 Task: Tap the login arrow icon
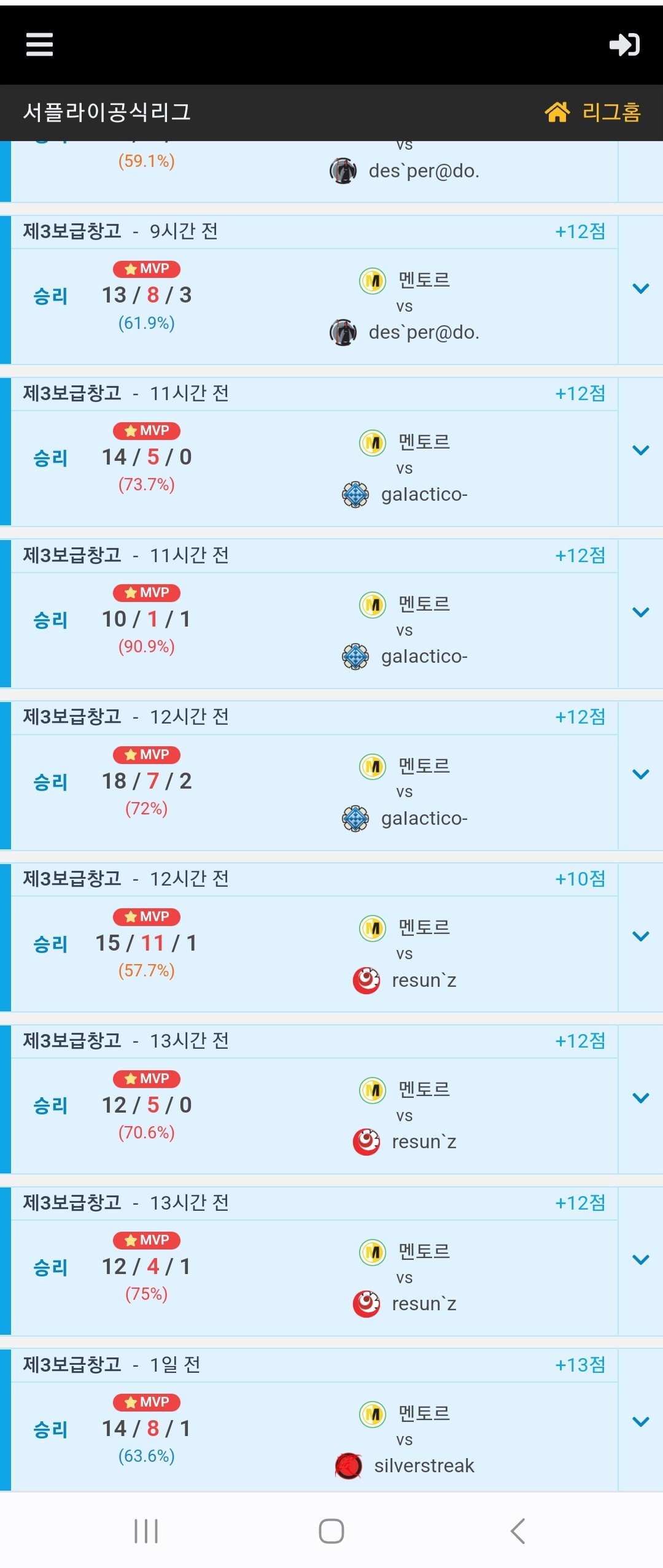pyautogui.click(x=624, y=45)
